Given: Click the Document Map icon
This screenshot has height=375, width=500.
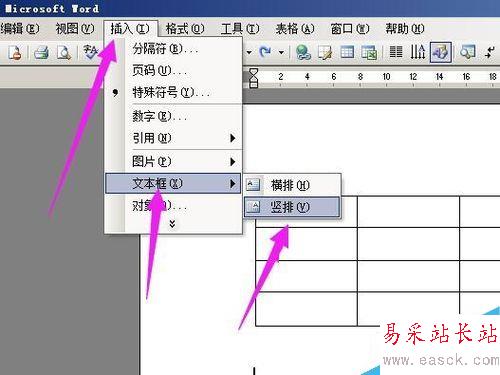Looking at the screenshot, I should coord(467,52).
